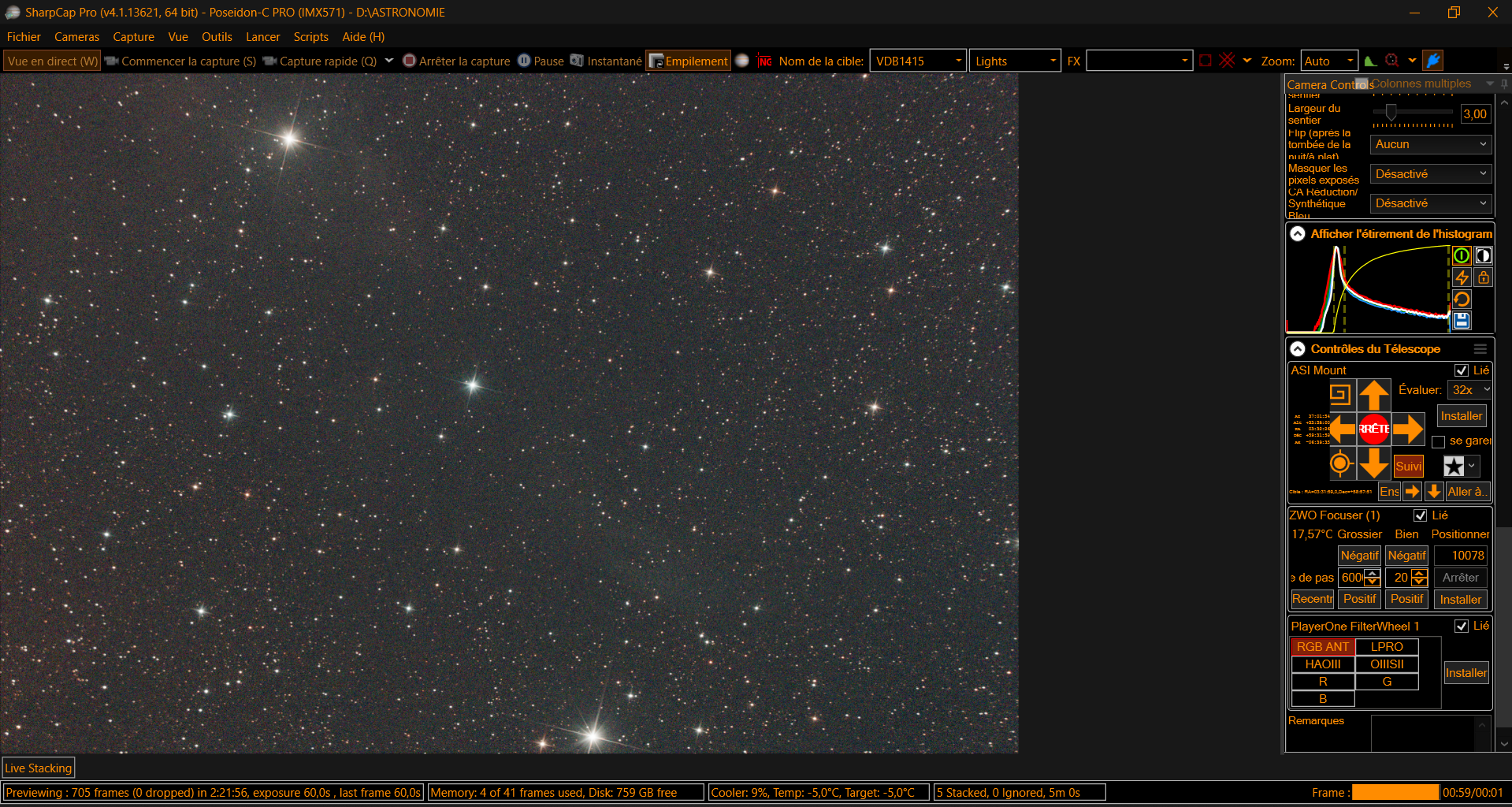This screenshot has width=1512, height=807.
Task: Click the Grossier (coarse) Négatif focuser button
Action: [1360, 556]
